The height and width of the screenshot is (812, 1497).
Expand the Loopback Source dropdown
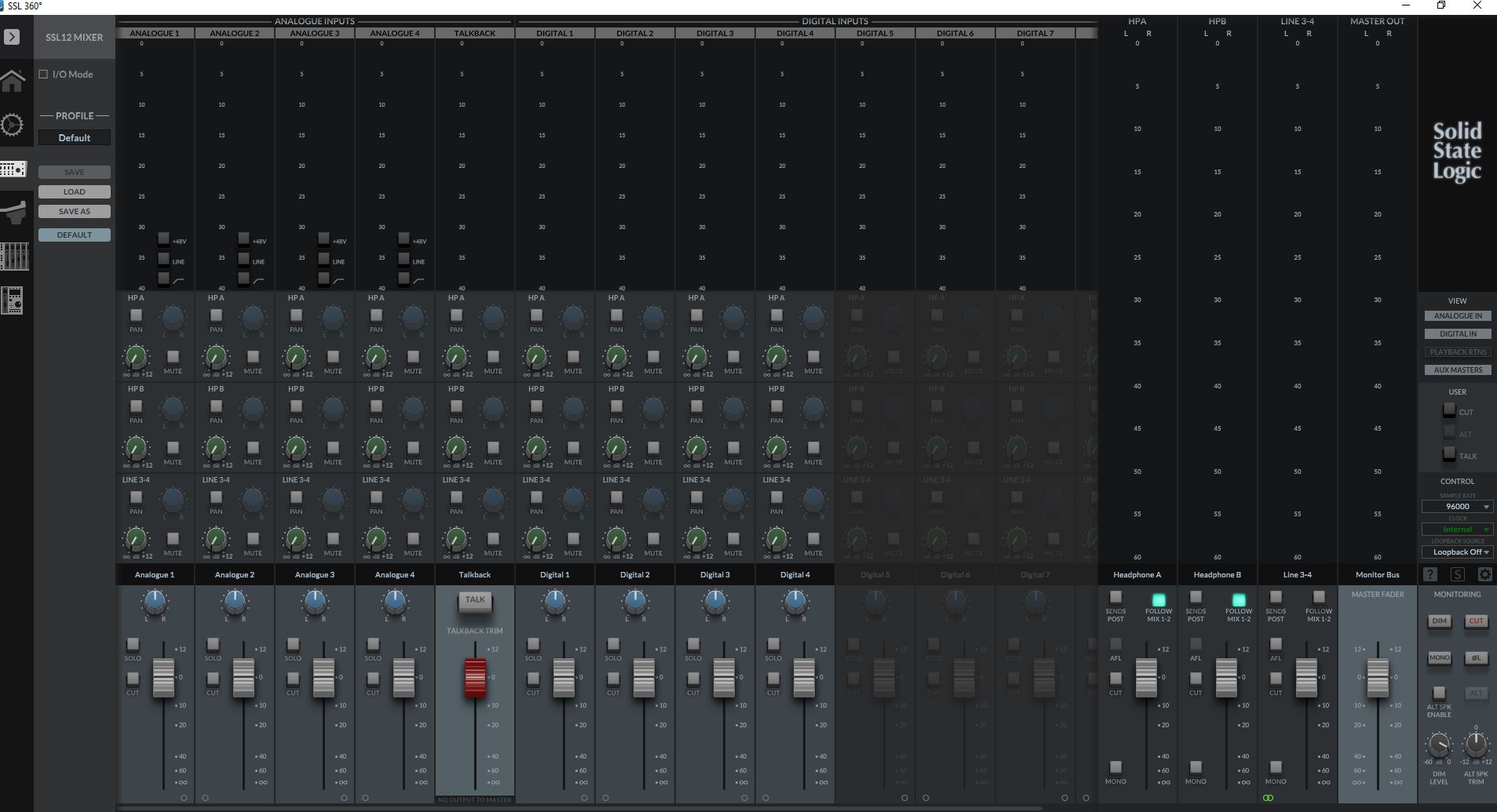(1457, 552)
